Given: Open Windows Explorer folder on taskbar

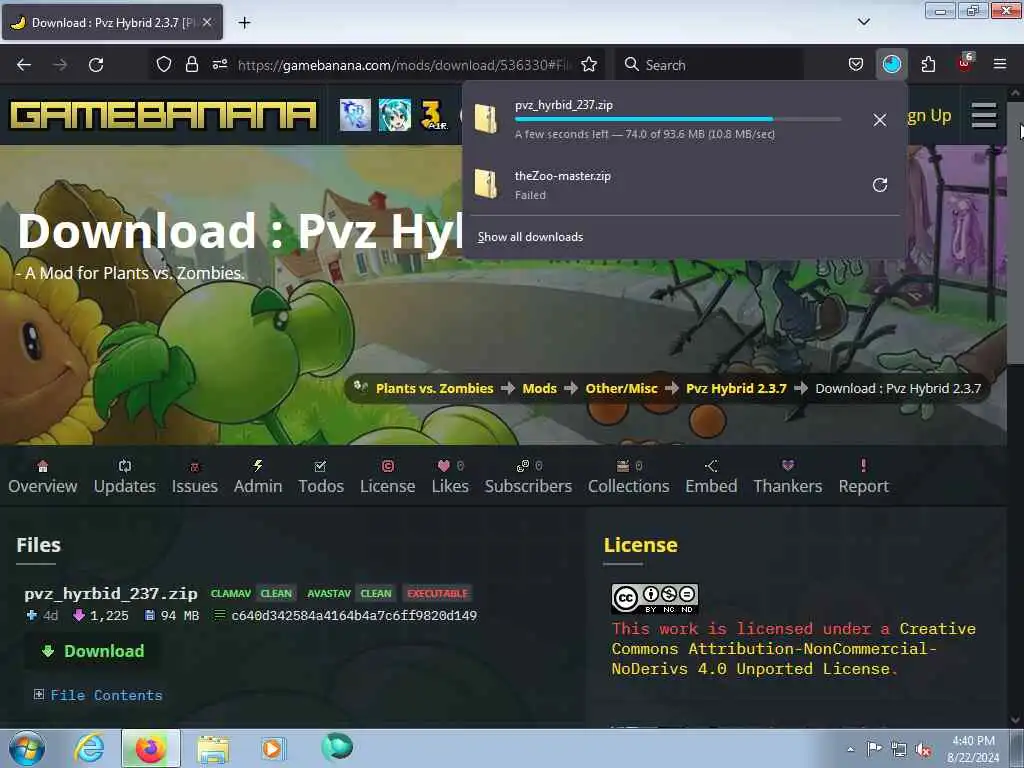Looking at the screenshot, I should click(x=212, y=748).
